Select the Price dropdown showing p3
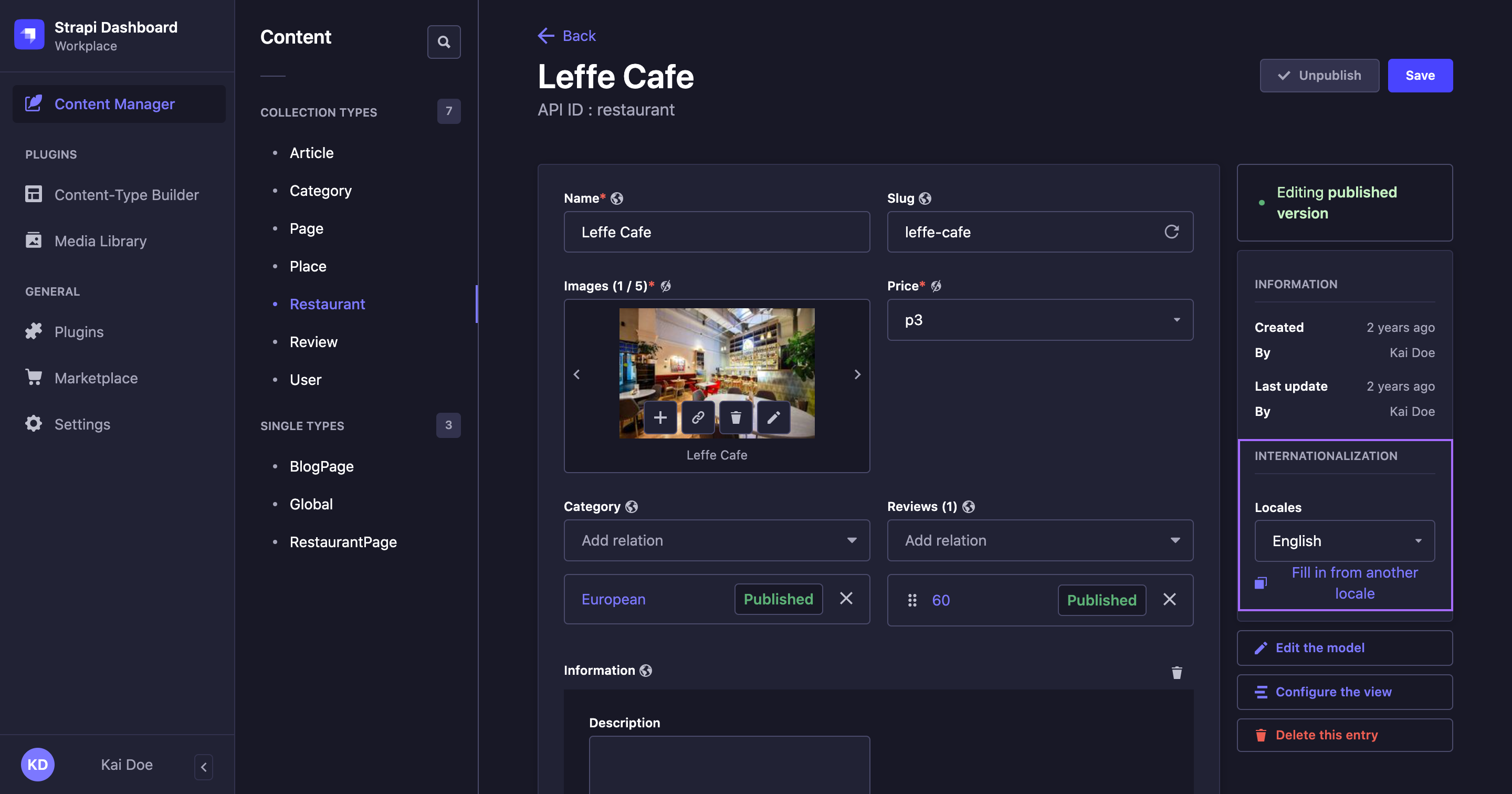1512x794 pixels. point(1040,319)
